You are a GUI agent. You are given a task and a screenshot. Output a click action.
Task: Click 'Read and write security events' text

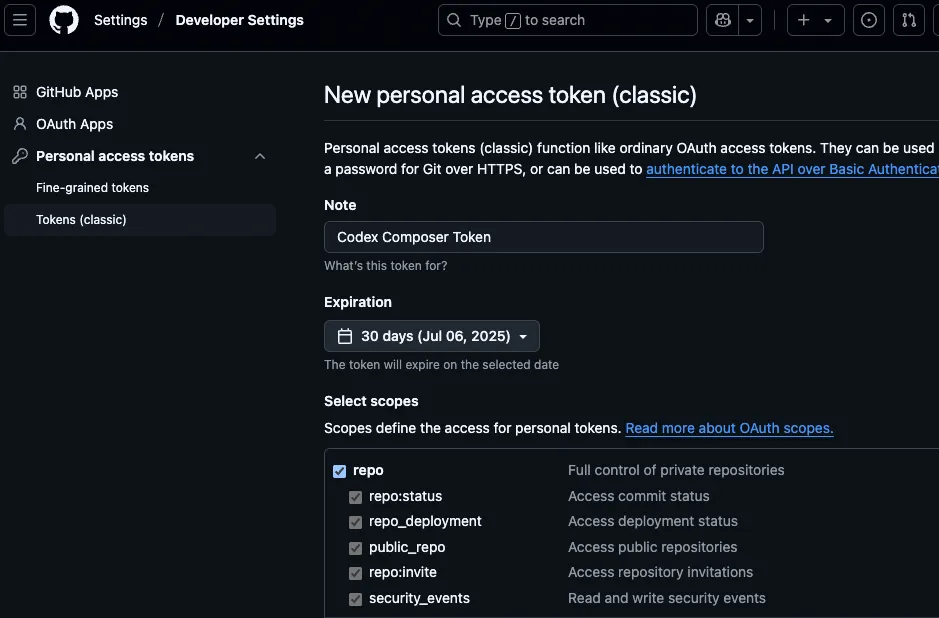click(667, 598)
